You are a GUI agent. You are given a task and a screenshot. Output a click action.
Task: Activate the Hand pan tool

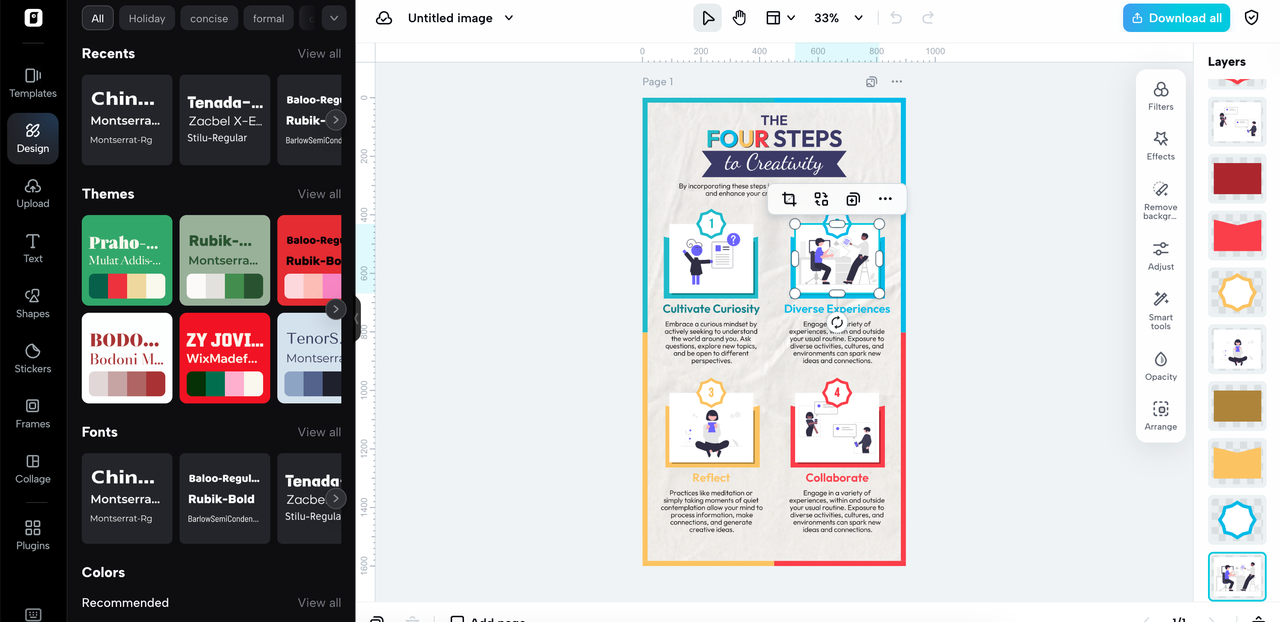739,17
